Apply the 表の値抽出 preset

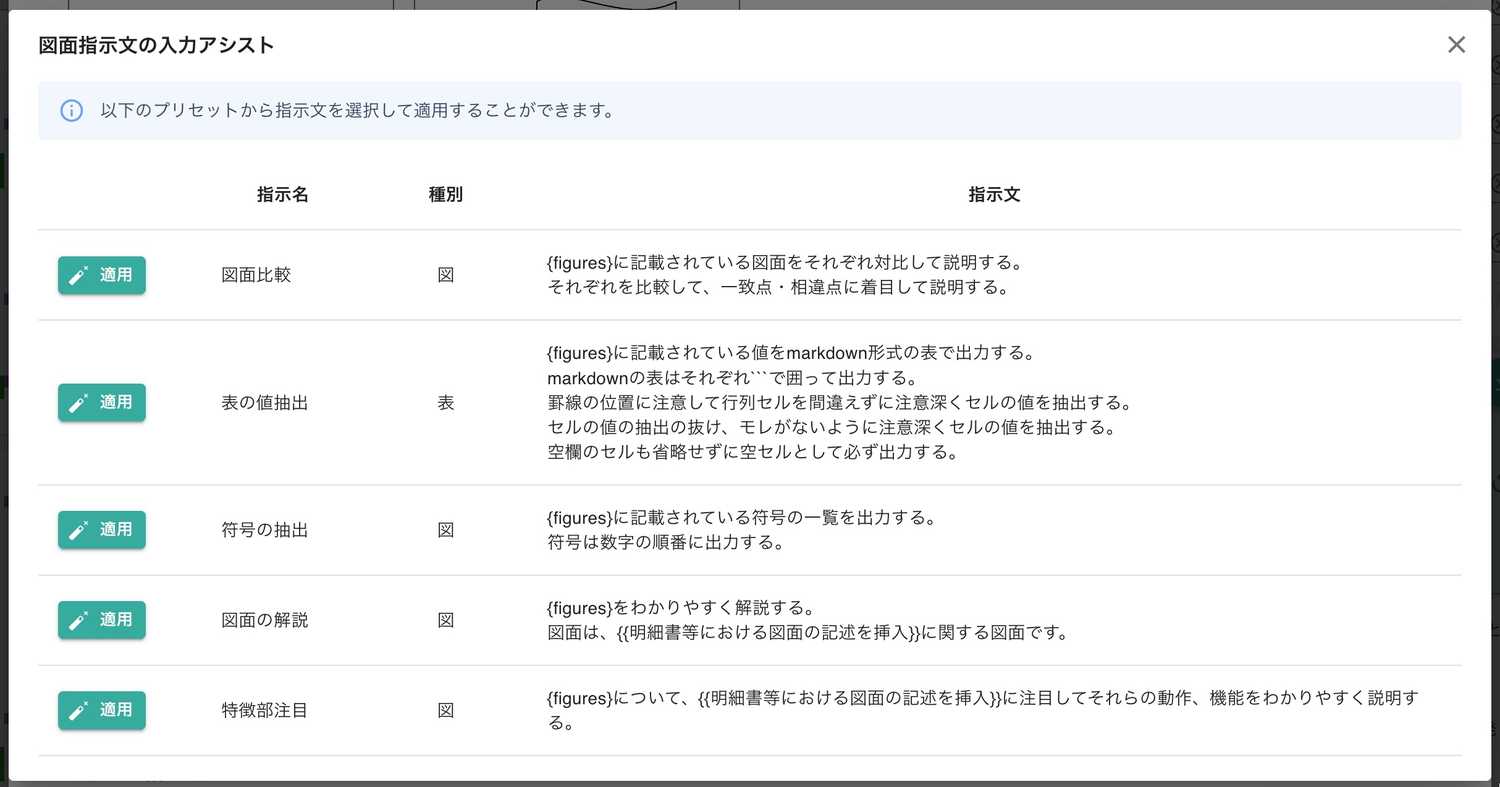tap(101, 402)
